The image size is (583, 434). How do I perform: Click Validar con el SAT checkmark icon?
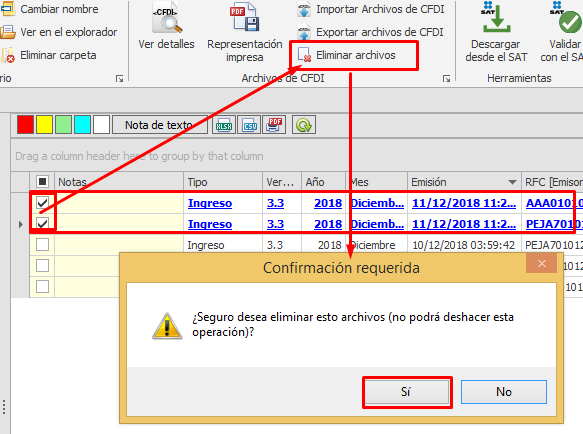click(x=566, y=17)
